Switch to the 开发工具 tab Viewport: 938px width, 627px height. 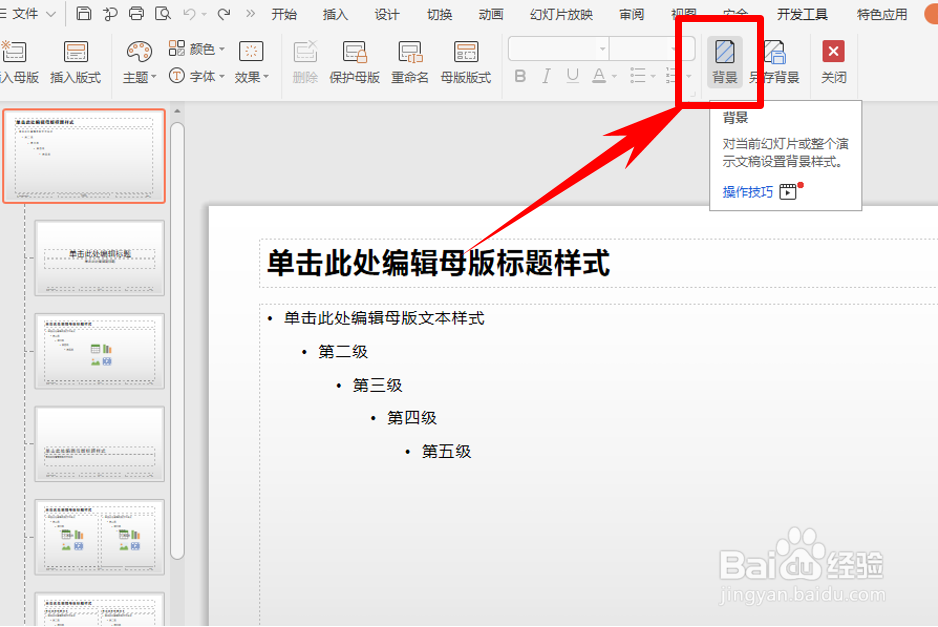click(802, 14)
